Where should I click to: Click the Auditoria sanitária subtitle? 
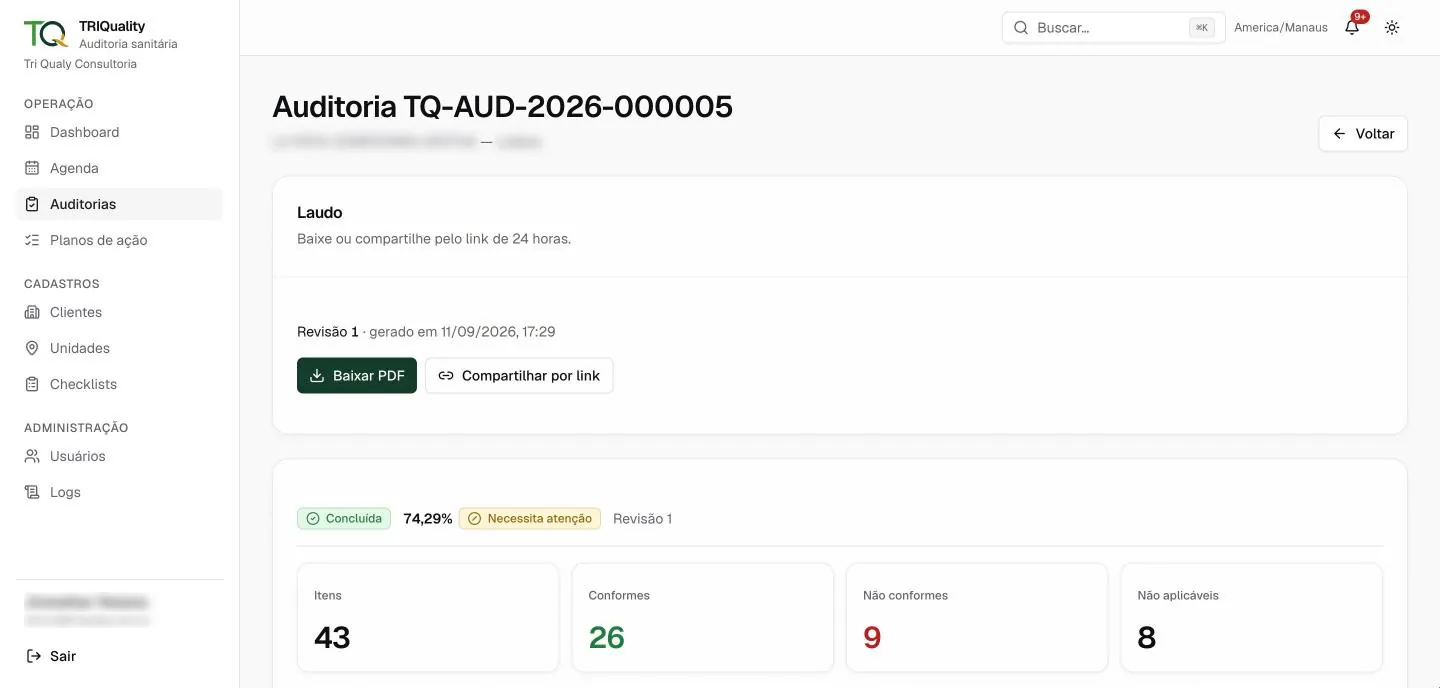pyautogui.click(x=128, y=44)
